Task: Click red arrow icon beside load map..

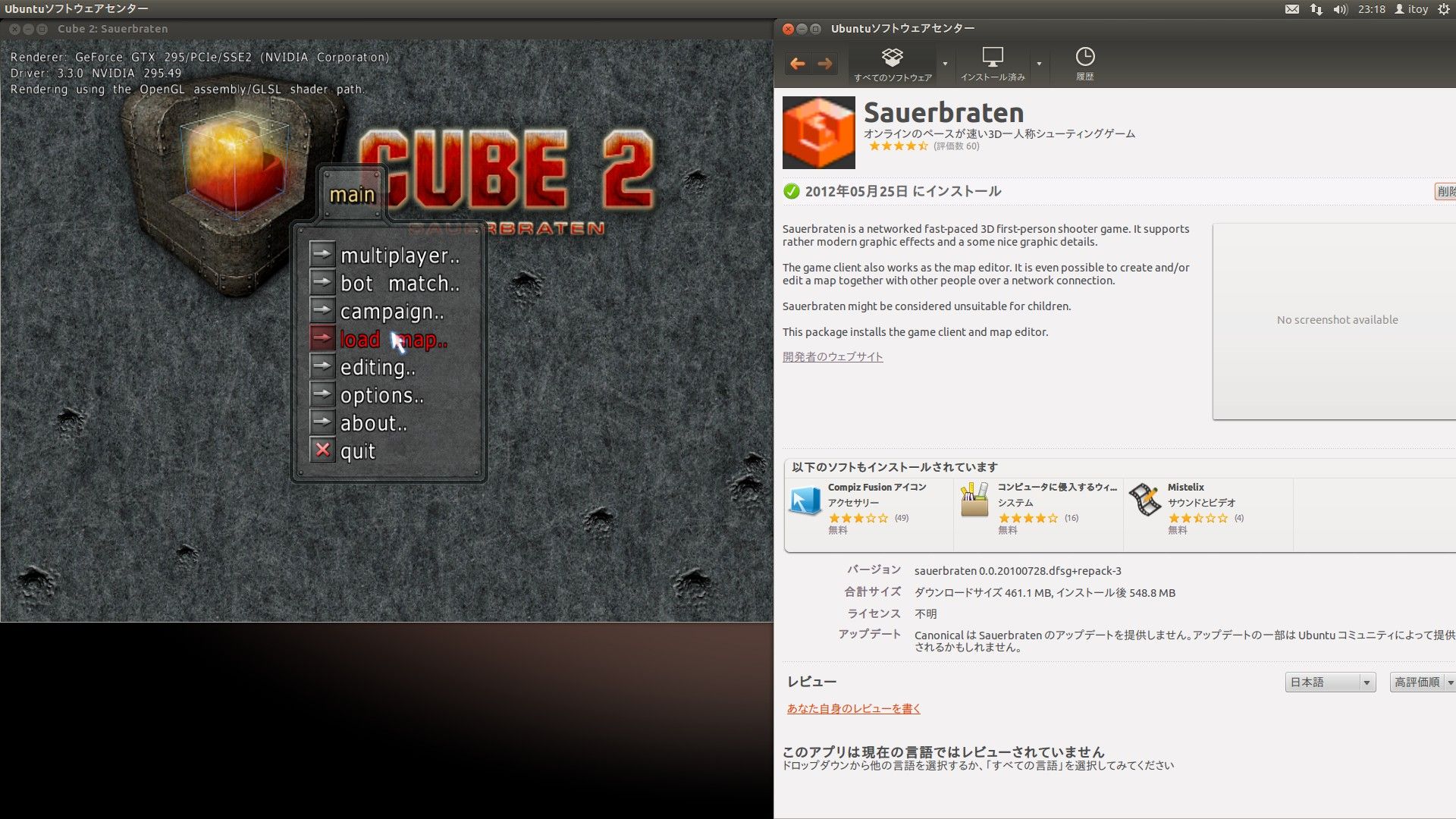Action: click(x=322, y=337)
